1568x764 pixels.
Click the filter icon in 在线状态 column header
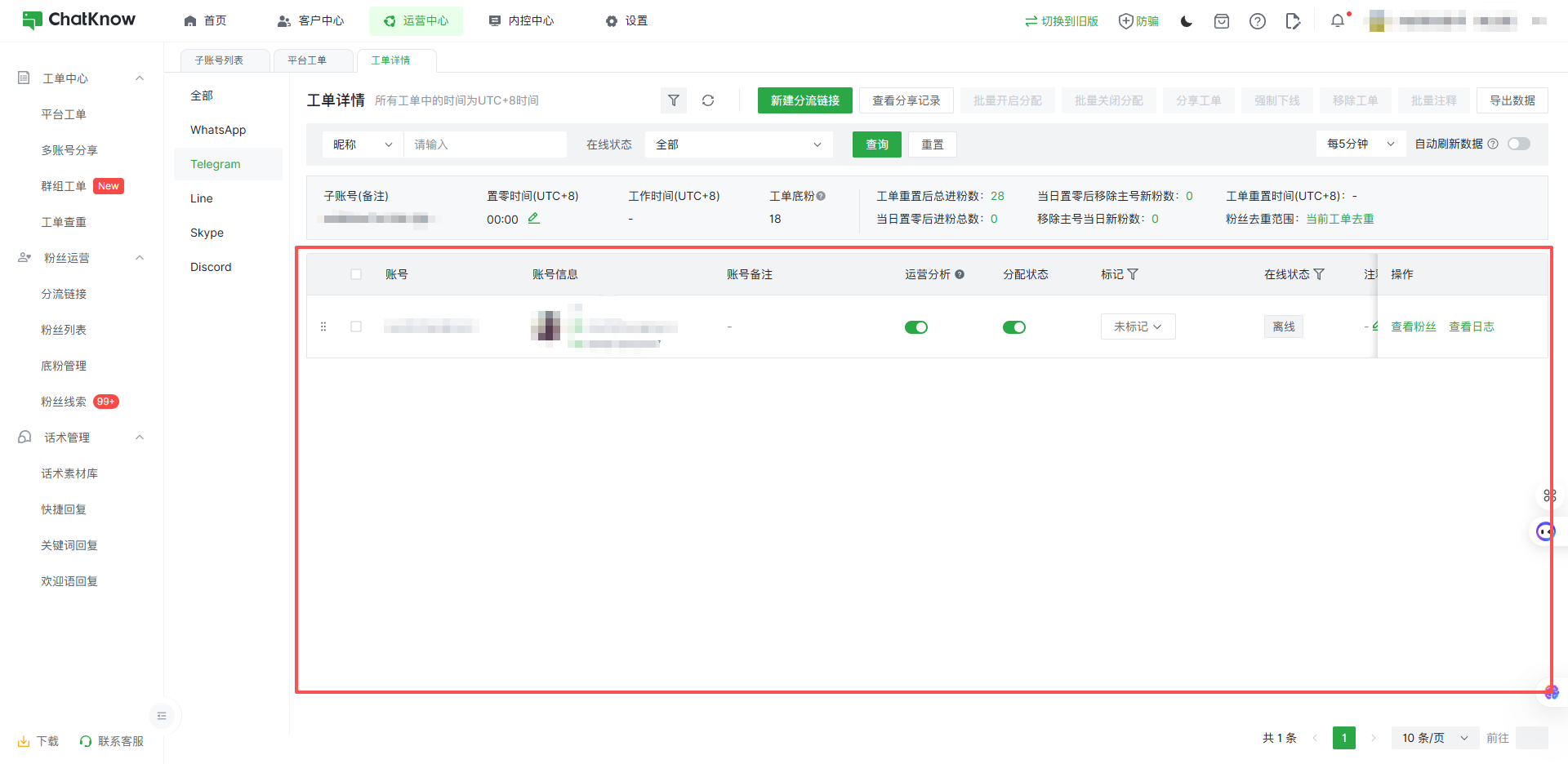[1319, 274]
